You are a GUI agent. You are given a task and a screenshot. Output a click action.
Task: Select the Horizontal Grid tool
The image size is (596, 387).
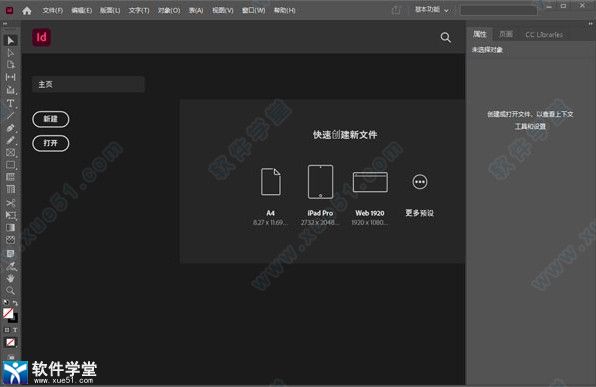(11, 177)
